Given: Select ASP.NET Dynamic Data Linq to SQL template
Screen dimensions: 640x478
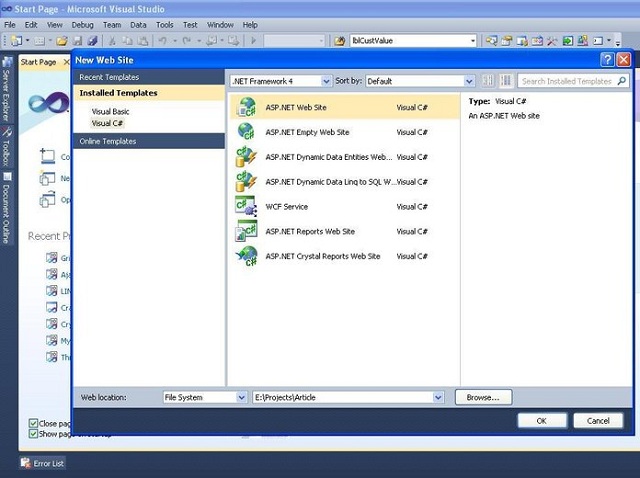Looking at the screenshot, I should 345,182.
